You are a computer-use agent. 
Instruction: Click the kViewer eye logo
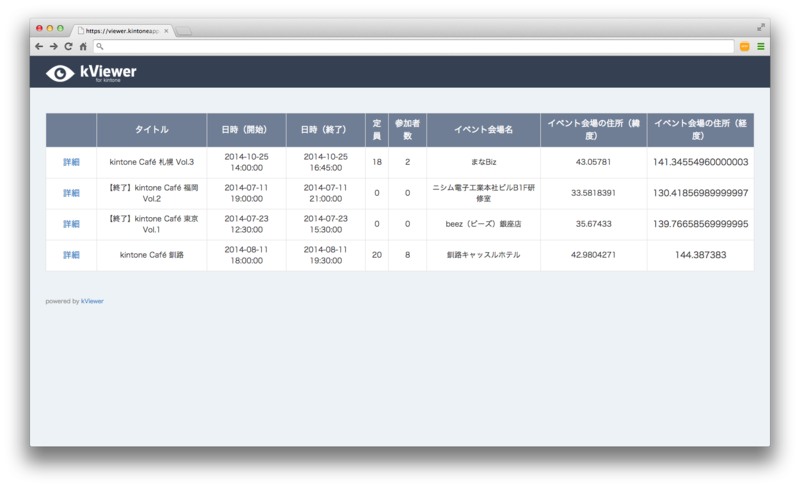click(60, 74)
